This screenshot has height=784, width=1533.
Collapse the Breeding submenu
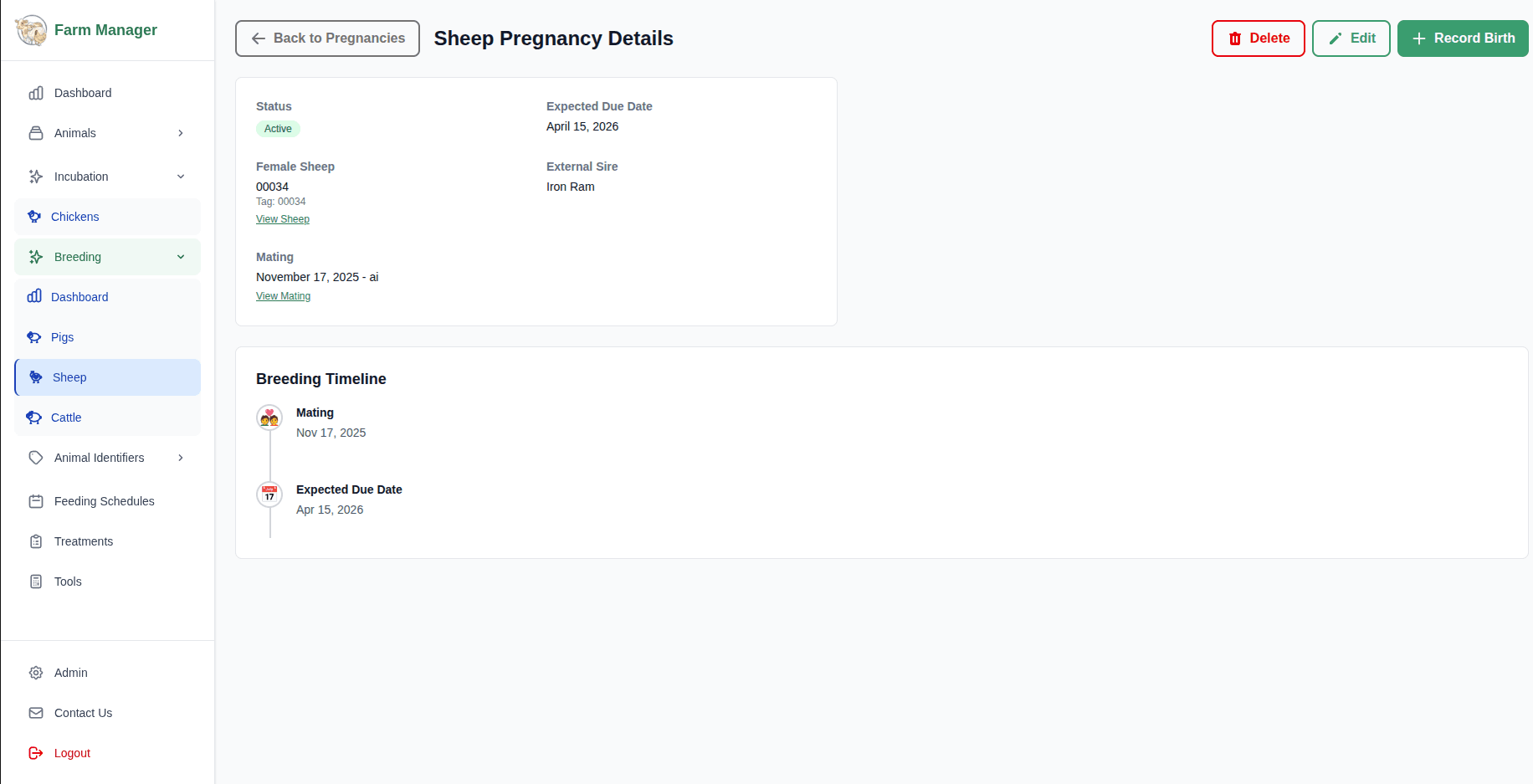tap(181, 257)
